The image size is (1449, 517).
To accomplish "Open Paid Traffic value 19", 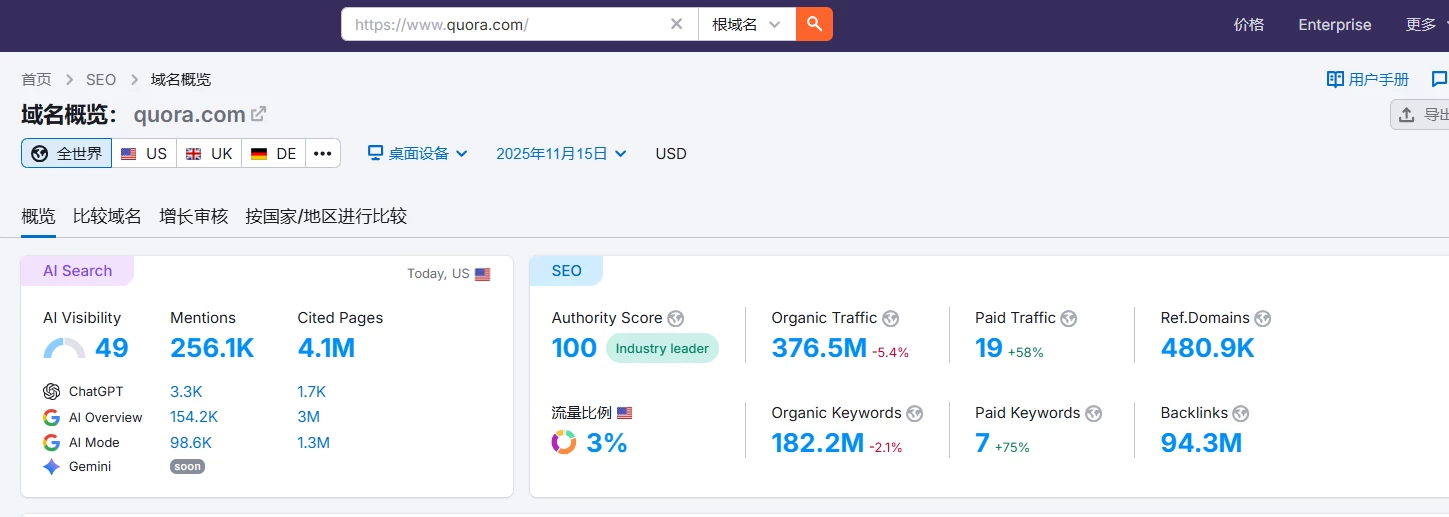I will [989, 348].
